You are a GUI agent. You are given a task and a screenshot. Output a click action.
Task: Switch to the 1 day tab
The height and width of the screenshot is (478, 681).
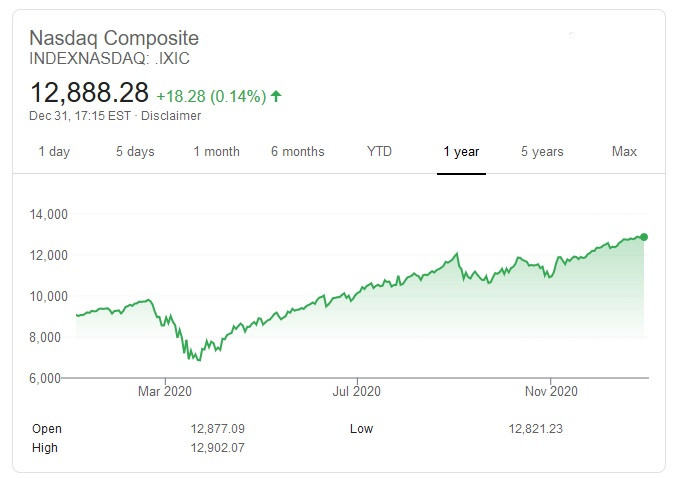point(54,152)
